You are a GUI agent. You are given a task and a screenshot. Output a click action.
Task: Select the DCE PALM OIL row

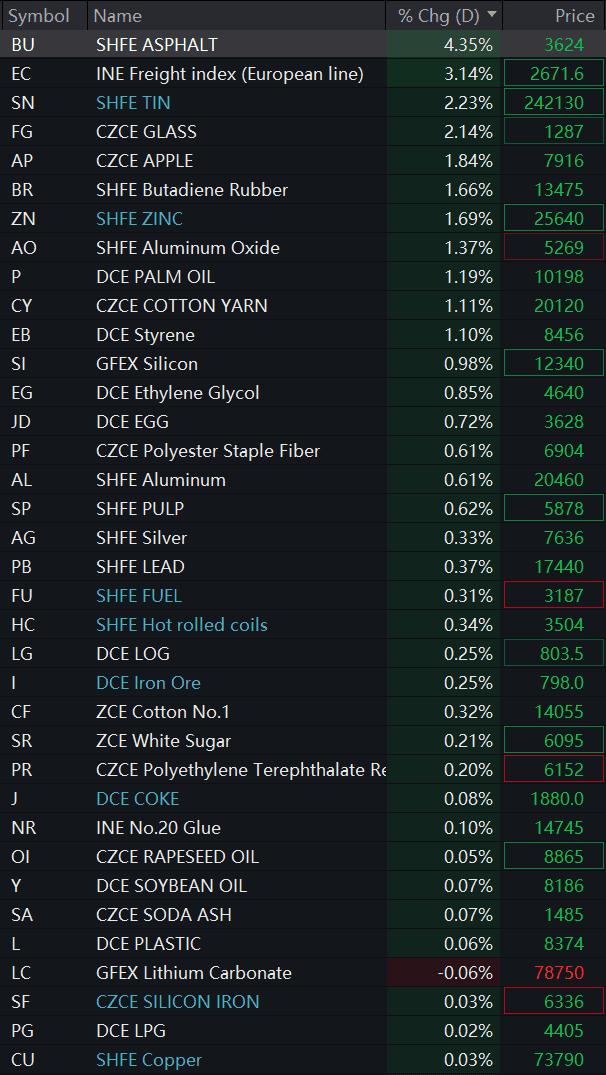303,277
